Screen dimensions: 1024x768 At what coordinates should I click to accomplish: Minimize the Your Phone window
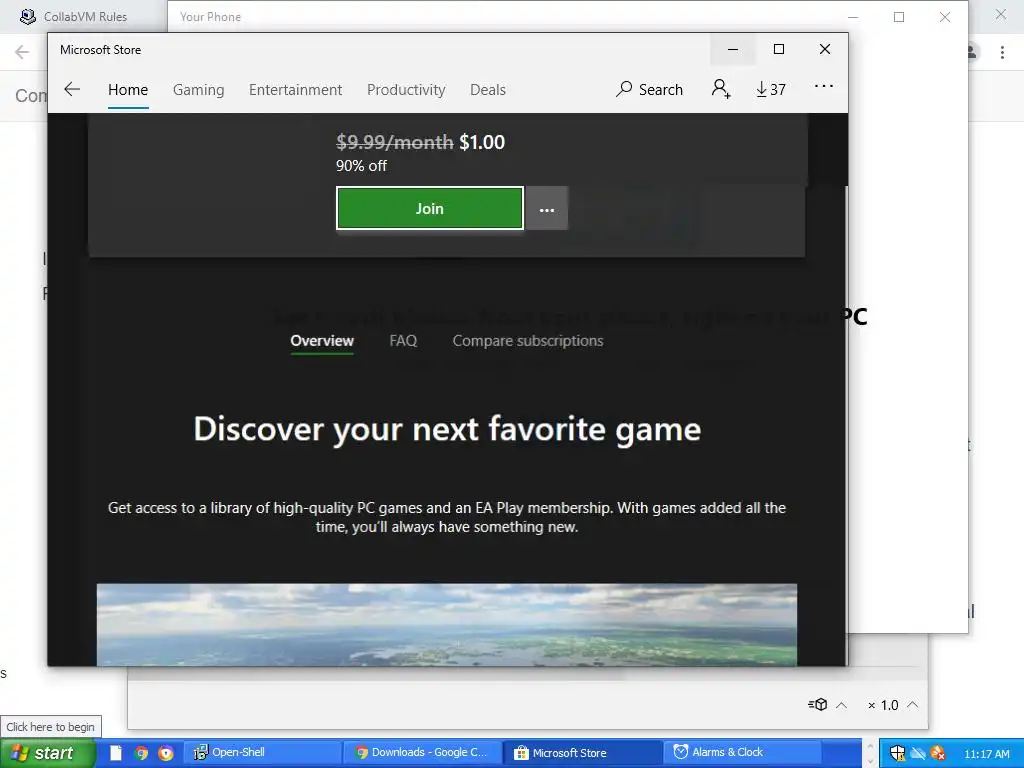click(x=853, y=17)
